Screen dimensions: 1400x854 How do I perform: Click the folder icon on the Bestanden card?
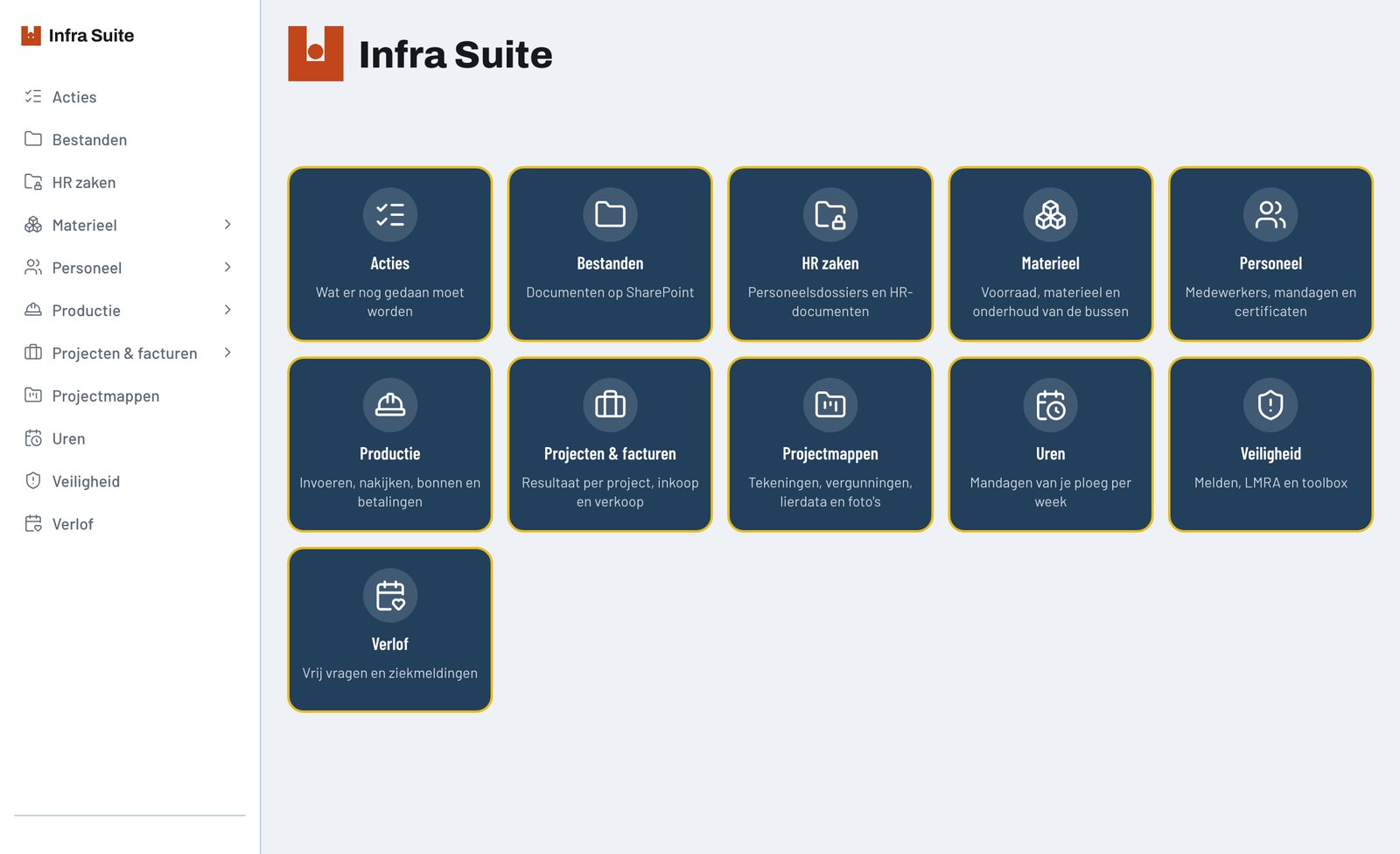click(x=610, y=214)
